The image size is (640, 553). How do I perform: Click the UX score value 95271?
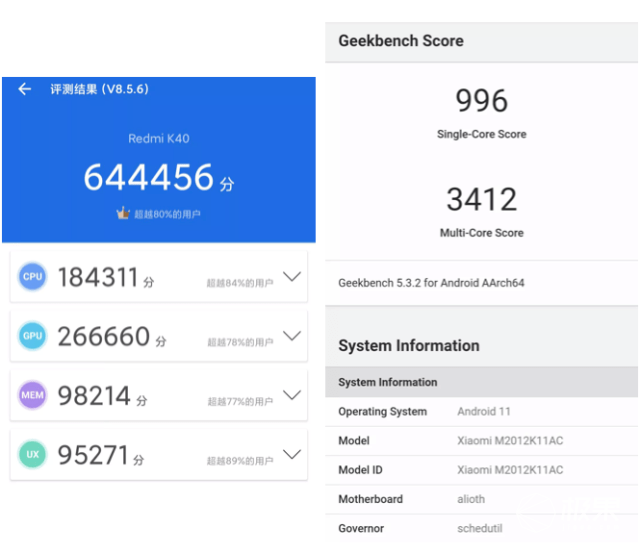click(93, 455)
